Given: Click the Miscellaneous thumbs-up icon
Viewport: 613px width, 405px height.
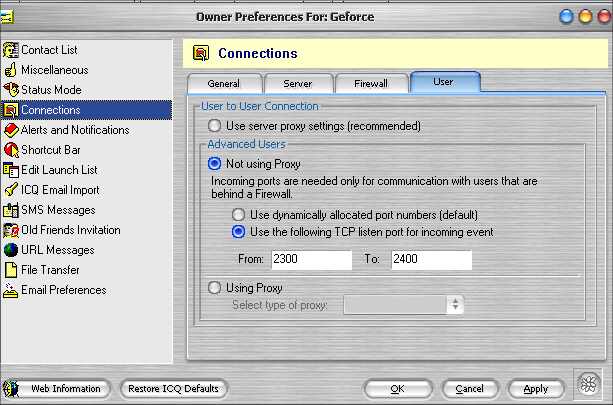Looking at the screenshot, I should tap(11, 70).
